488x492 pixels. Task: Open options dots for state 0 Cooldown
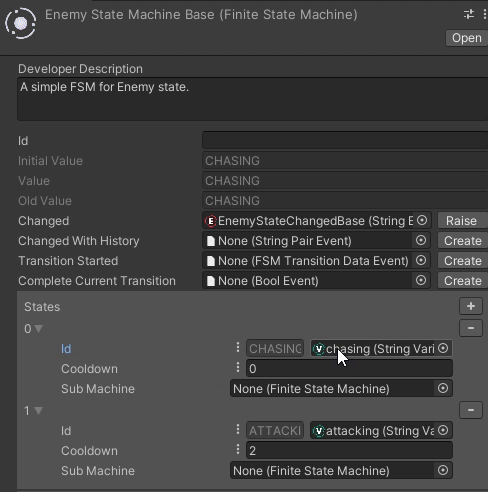(x=238, y=367)
